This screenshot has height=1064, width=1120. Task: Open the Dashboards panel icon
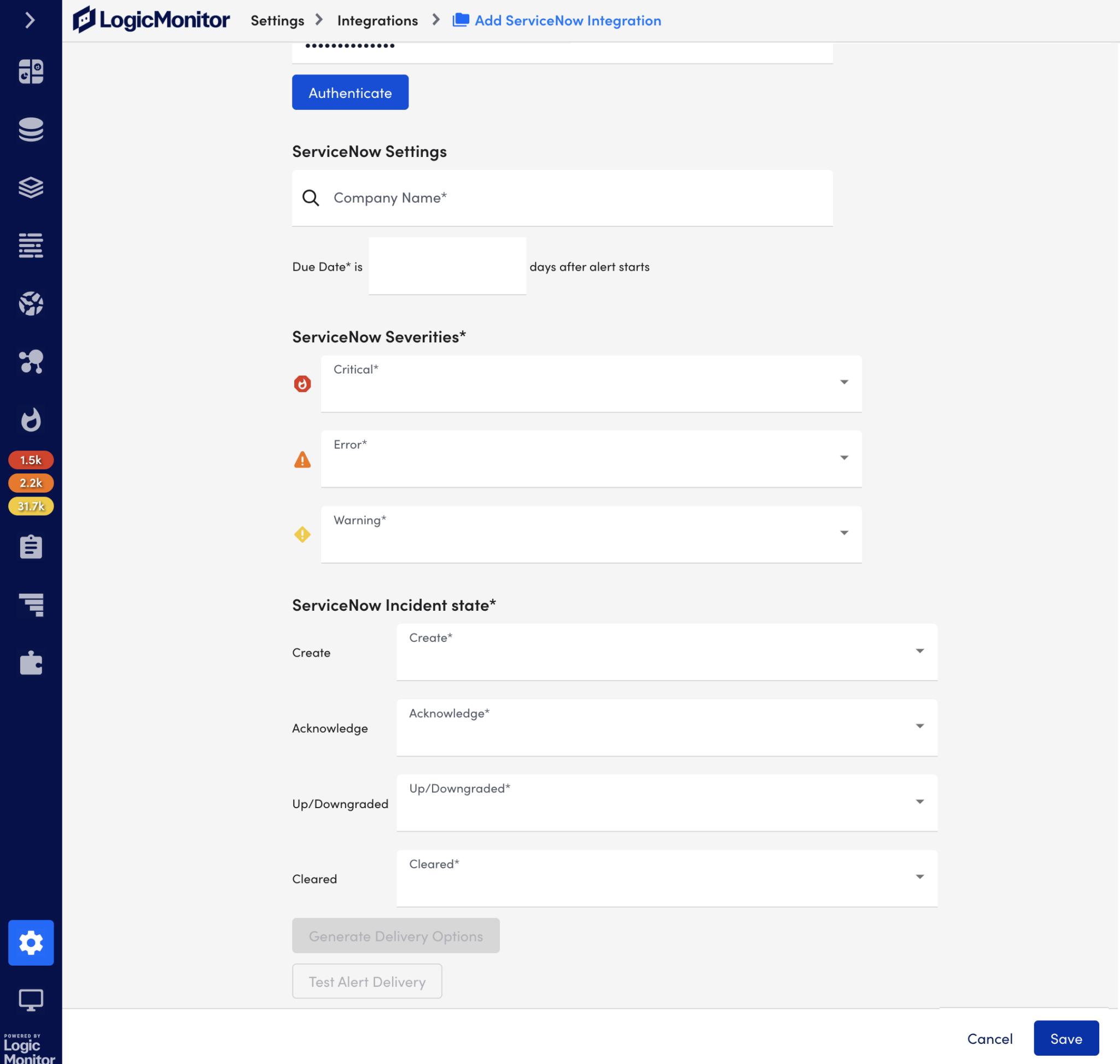tap(31, 71)
